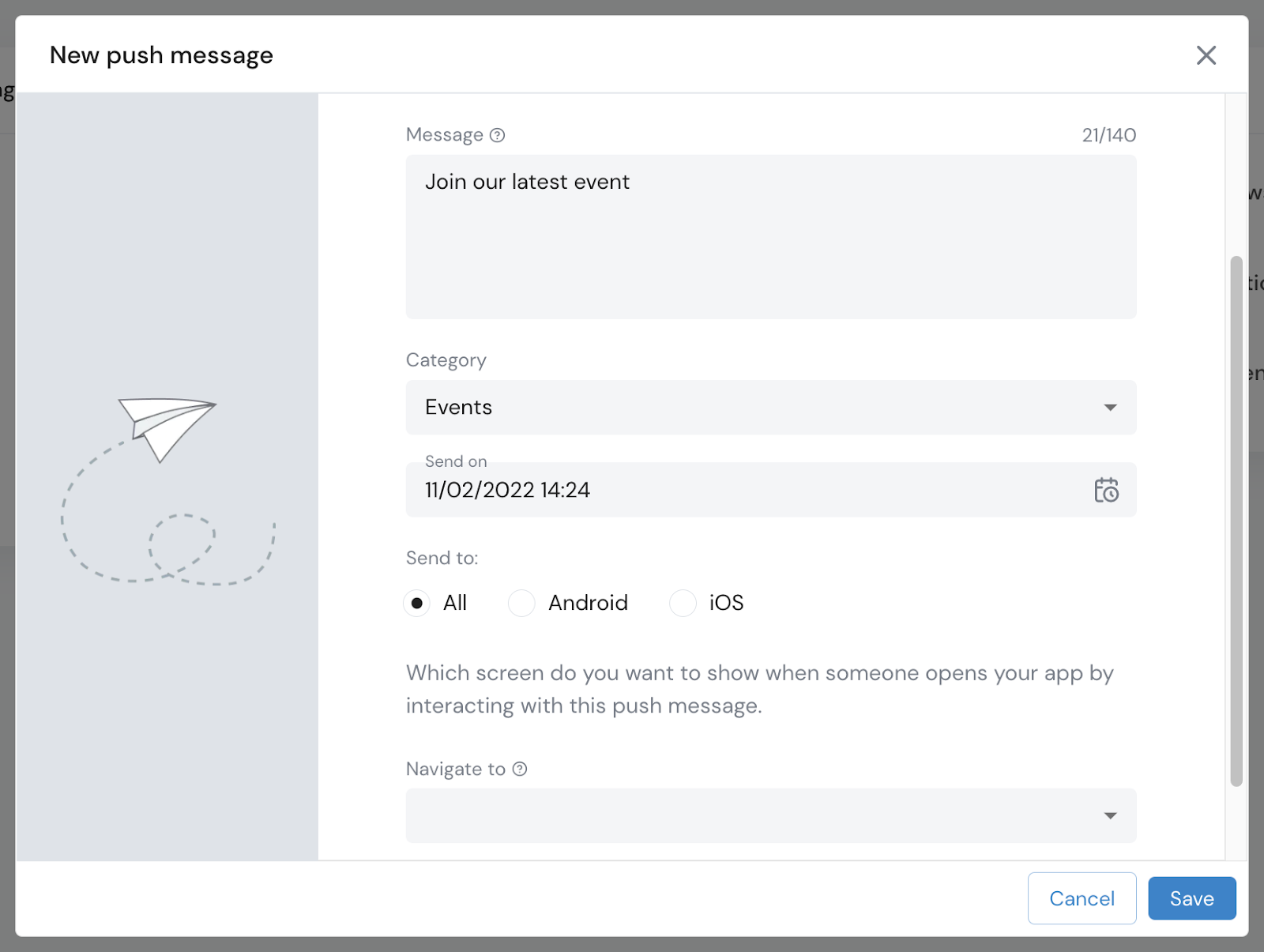Select the iOS radio option
The image size is (1264, 952).
[683, 603]
